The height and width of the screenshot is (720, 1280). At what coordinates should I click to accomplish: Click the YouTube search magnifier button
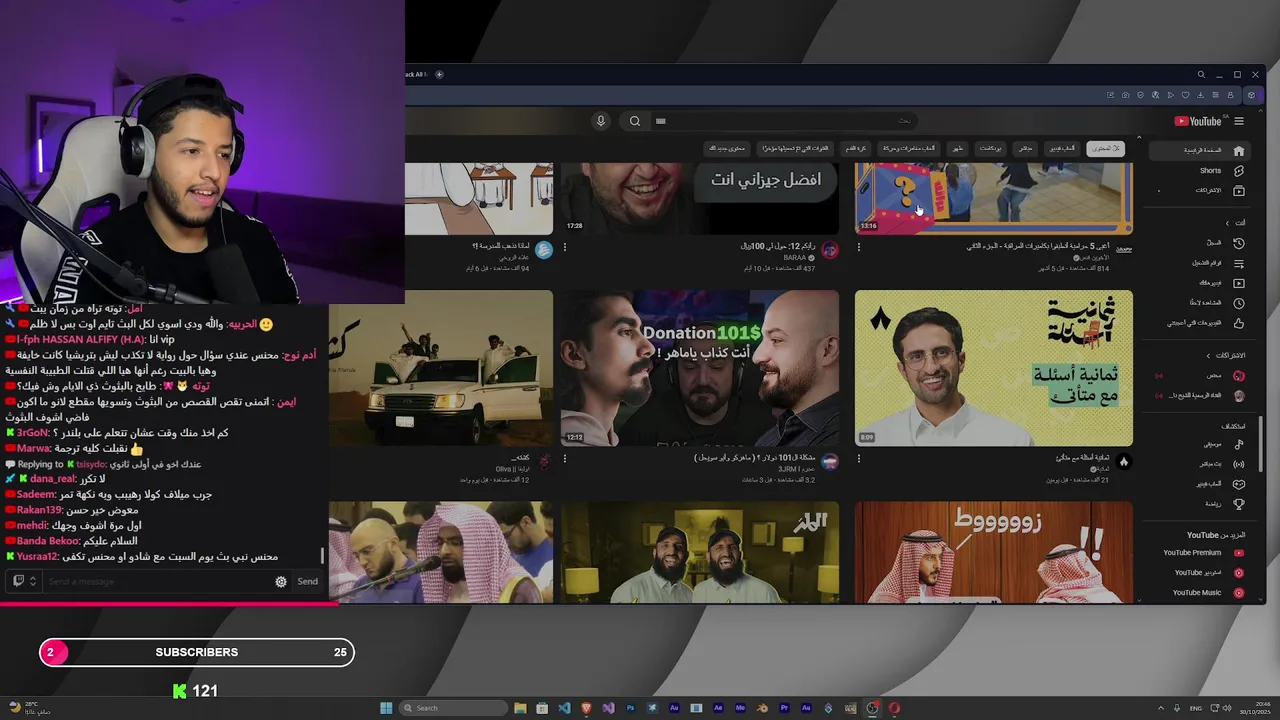pyautogui.click(x=635, y=121)
